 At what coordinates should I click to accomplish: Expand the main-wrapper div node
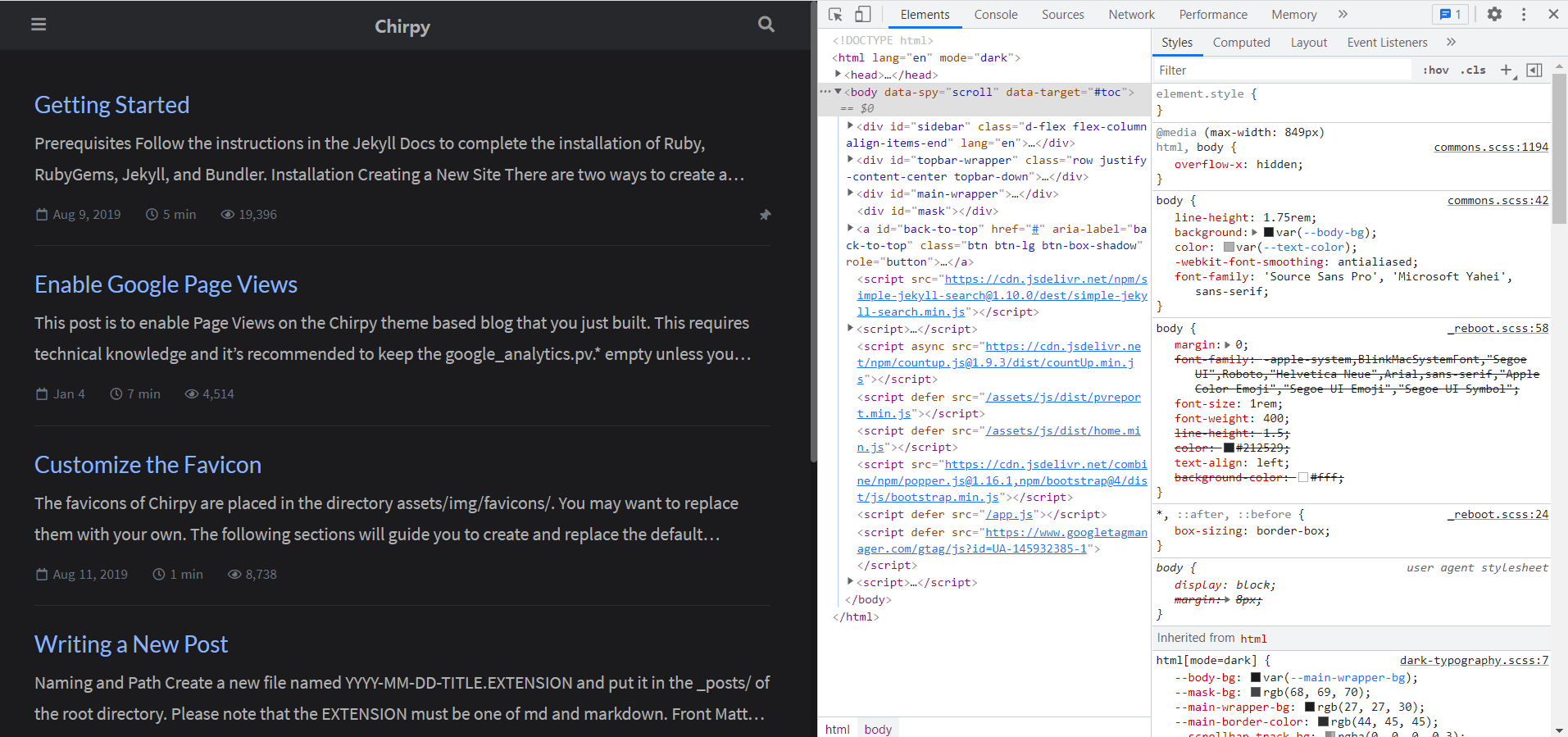(x=851, y=193)
